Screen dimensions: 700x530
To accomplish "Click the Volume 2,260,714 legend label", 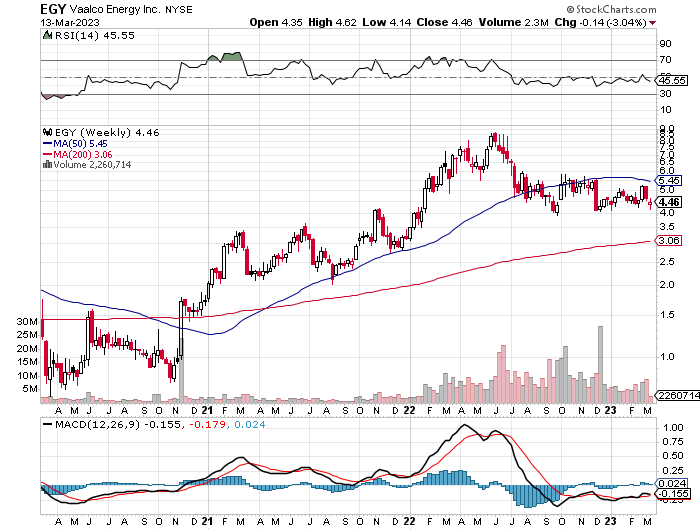I will click(92, 164).
